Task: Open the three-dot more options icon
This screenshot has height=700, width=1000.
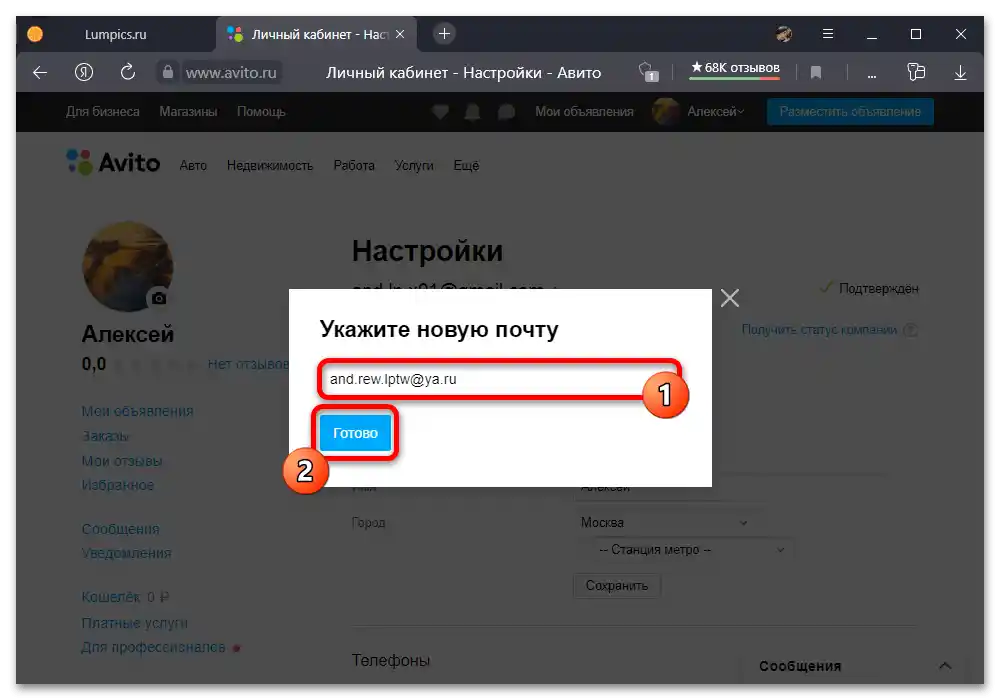Action: [x=871, y=75]
